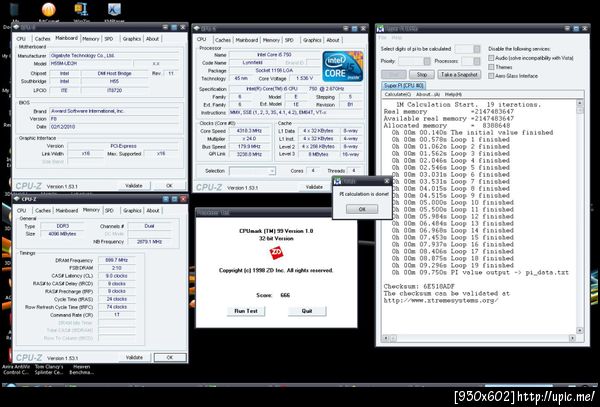600x407 pixels.
Task: Open the Help(H) menu in Super PI
Action: pyautogui.click(x=453, y=94)
